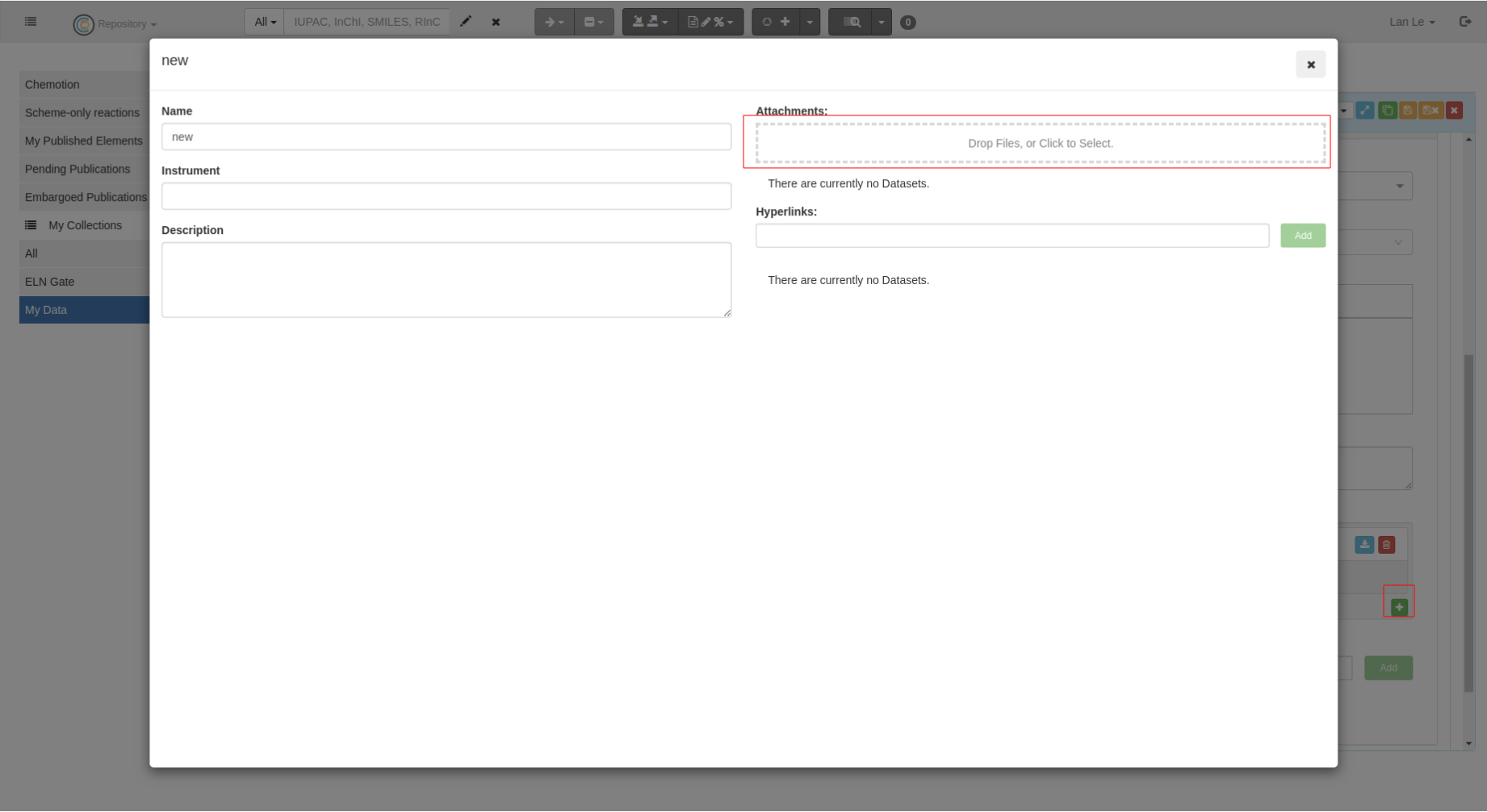Screen dimensions: 1487x812
Task: Expand the analysis panel fullscreen icon
Action: pyautogui.click(x=1364, y=110)
